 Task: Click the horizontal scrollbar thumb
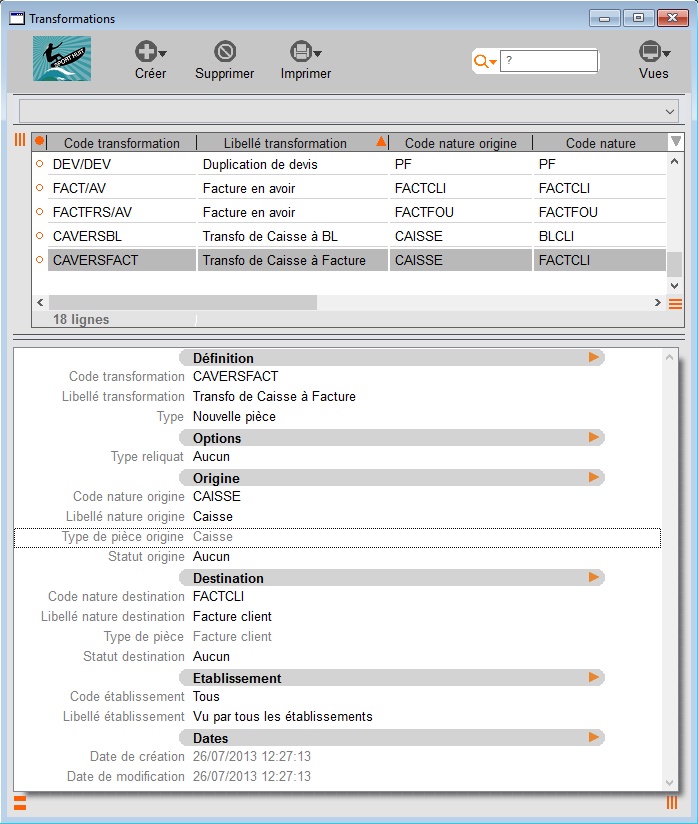pos(183,302)
